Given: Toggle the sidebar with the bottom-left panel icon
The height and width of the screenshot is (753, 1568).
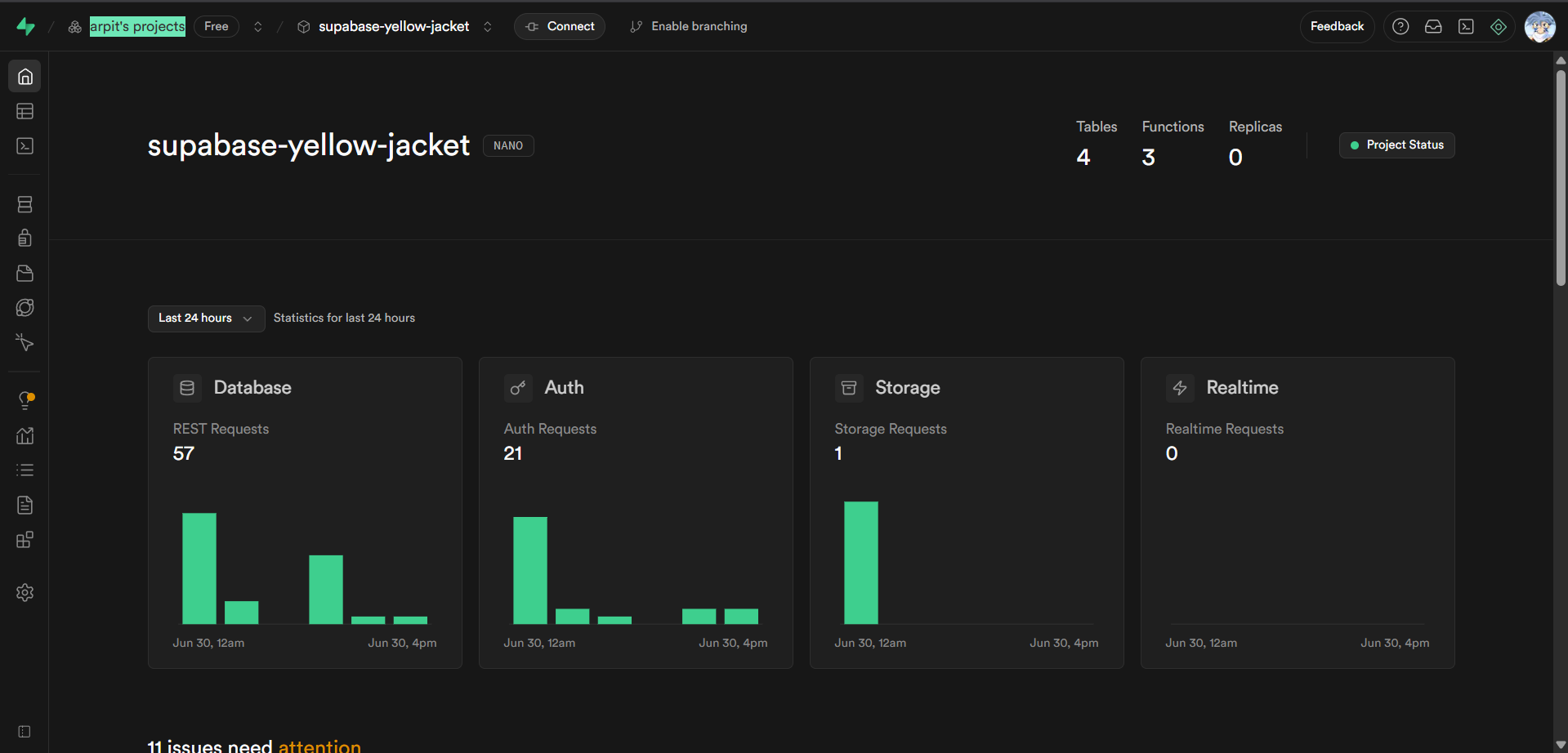Looking at the screenshot, I should 25,732.
